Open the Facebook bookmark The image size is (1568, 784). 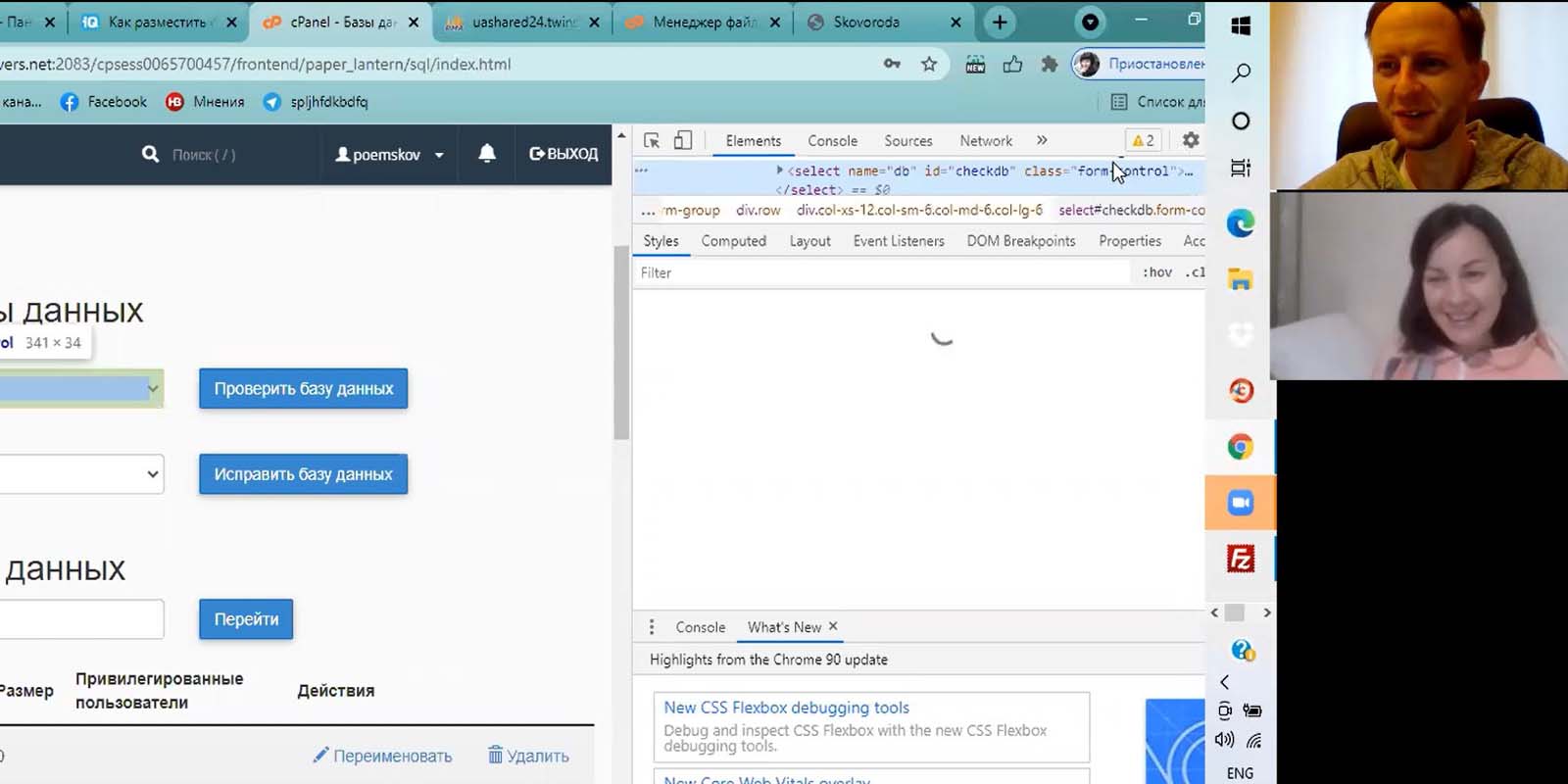click(x=103, y=102)
